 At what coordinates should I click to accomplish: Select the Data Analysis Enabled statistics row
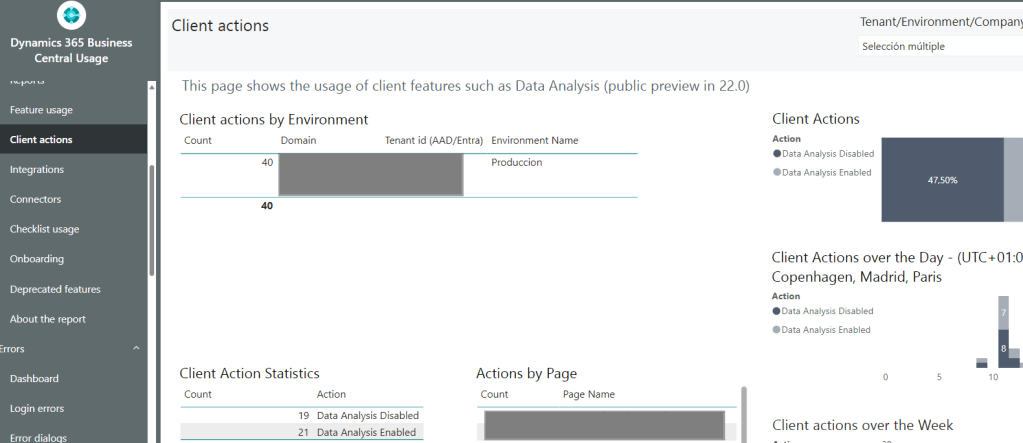point(367,432)
